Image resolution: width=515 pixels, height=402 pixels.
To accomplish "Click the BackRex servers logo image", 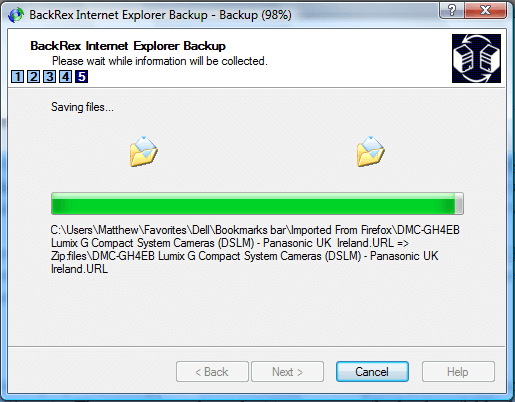I will 476,58.
